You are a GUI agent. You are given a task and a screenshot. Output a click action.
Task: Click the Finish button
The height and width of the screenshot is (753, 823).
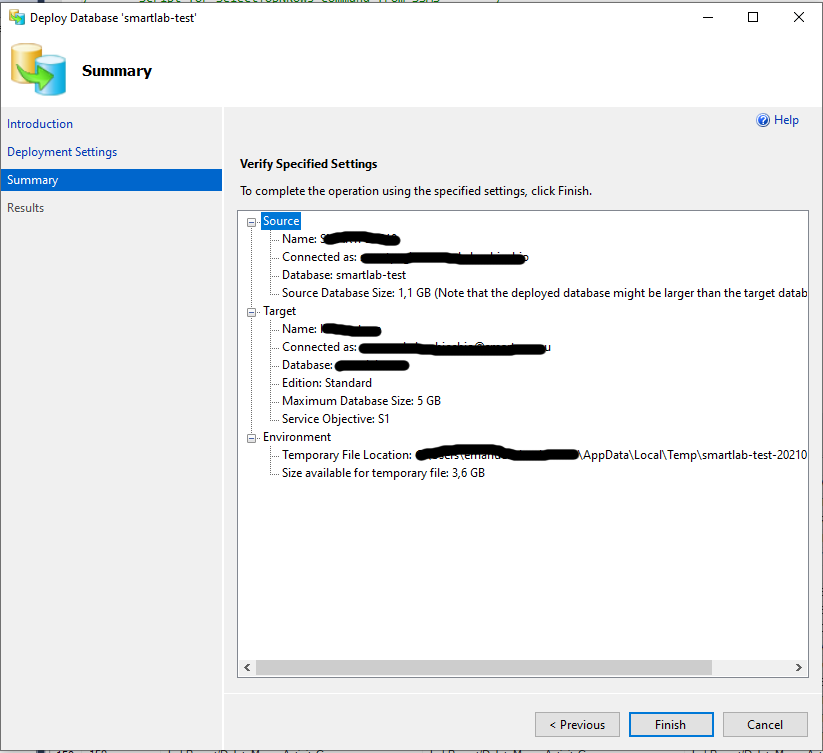tap(670, 724)
